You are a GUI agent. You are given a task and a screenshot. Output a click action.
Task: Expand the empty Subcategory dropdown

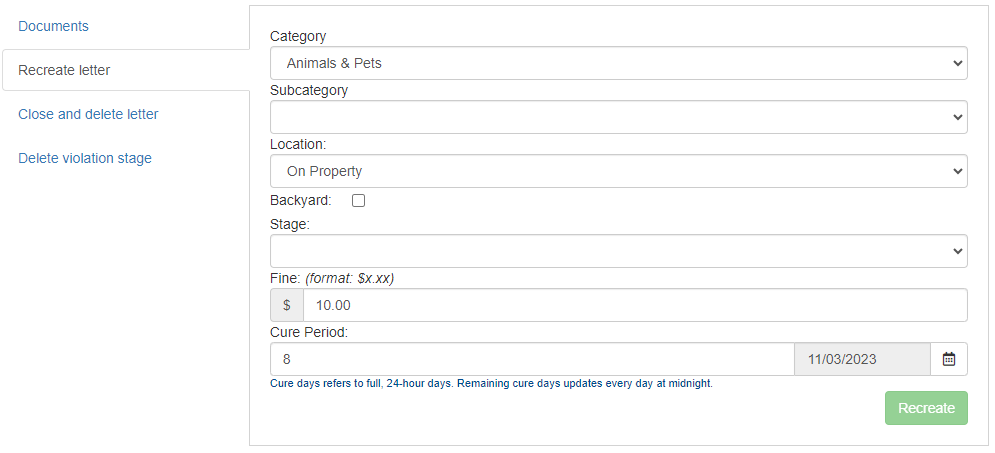pos(619,117)
